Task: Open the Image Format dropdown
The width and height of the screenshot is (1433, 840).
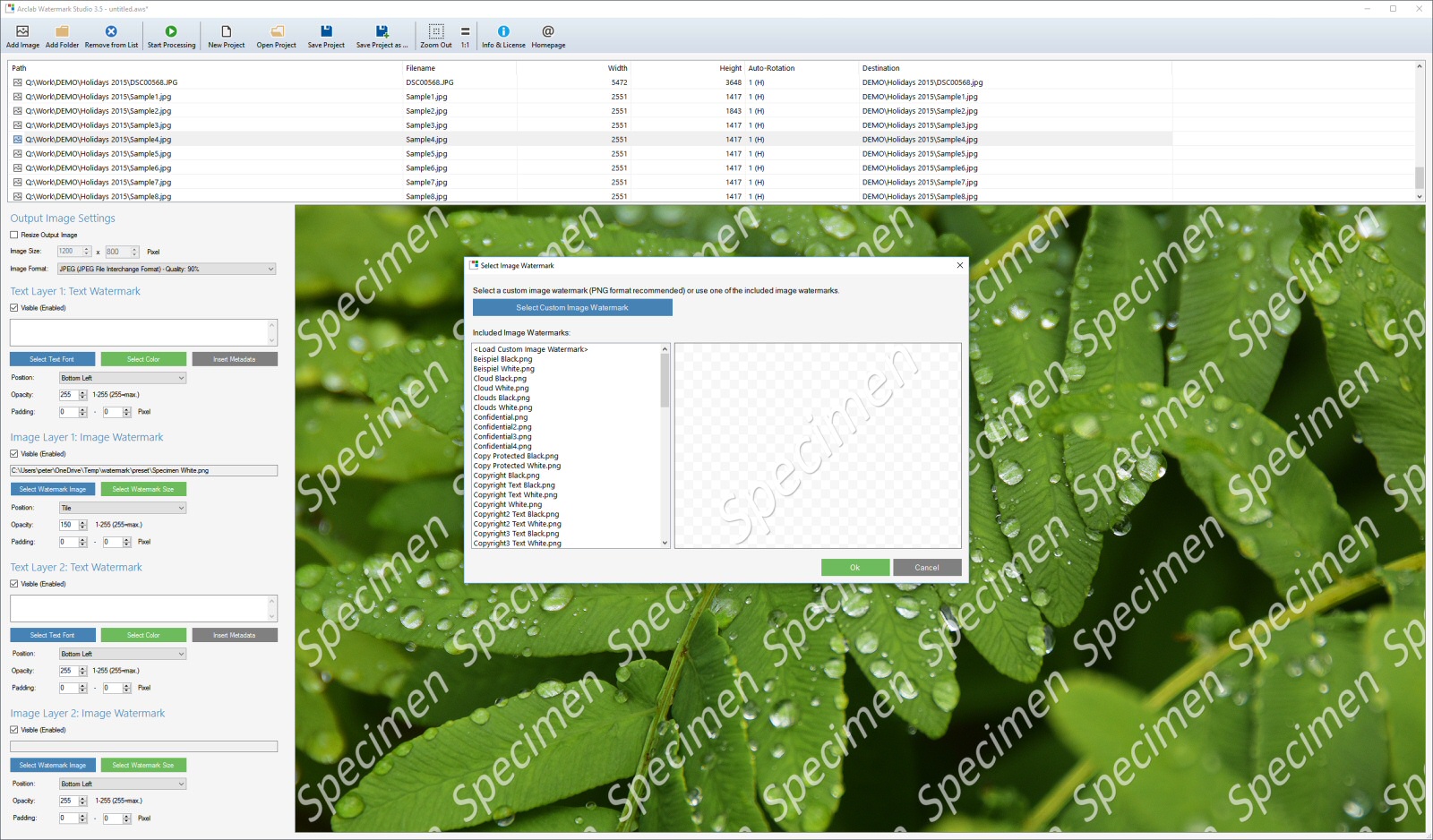Action: pyautogui.click(x=167, y=269)
